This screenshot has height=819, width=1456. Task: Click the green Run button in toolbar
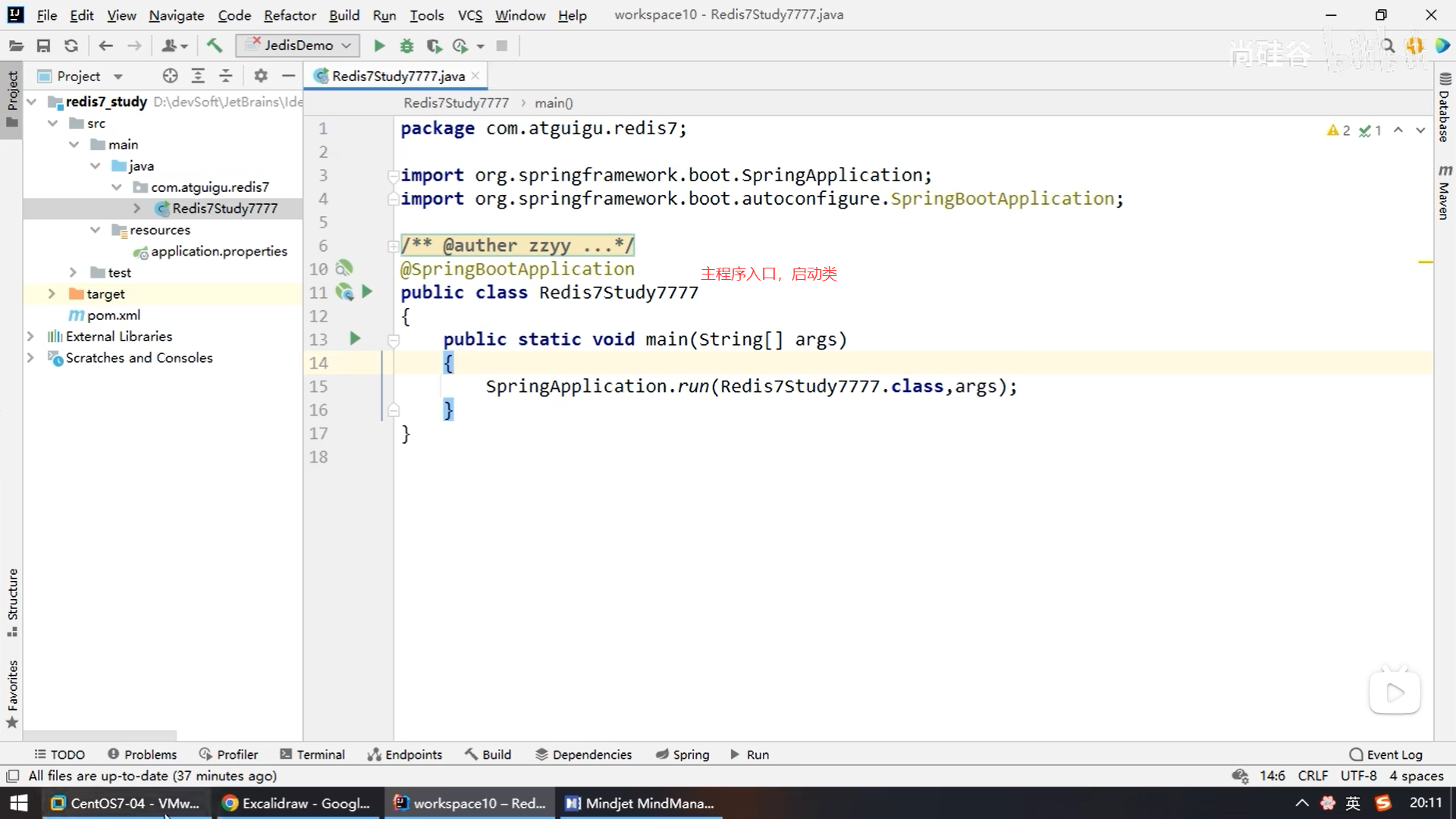pos(379,45)
